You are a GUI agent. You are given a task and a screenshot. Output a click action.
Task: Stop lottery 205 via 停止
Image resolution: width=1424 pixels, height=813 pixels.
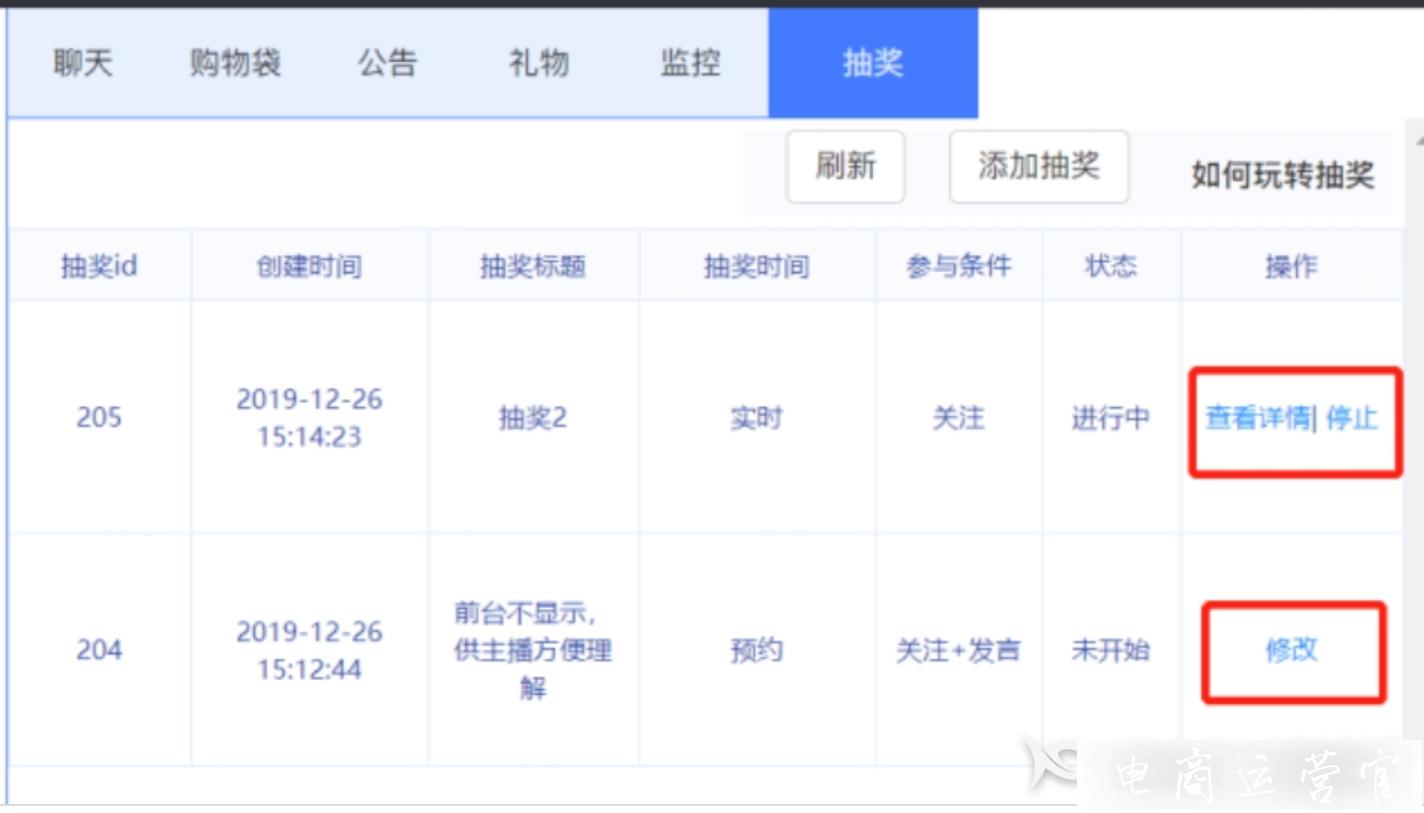pyautogui.click(x=1352, y=418)
